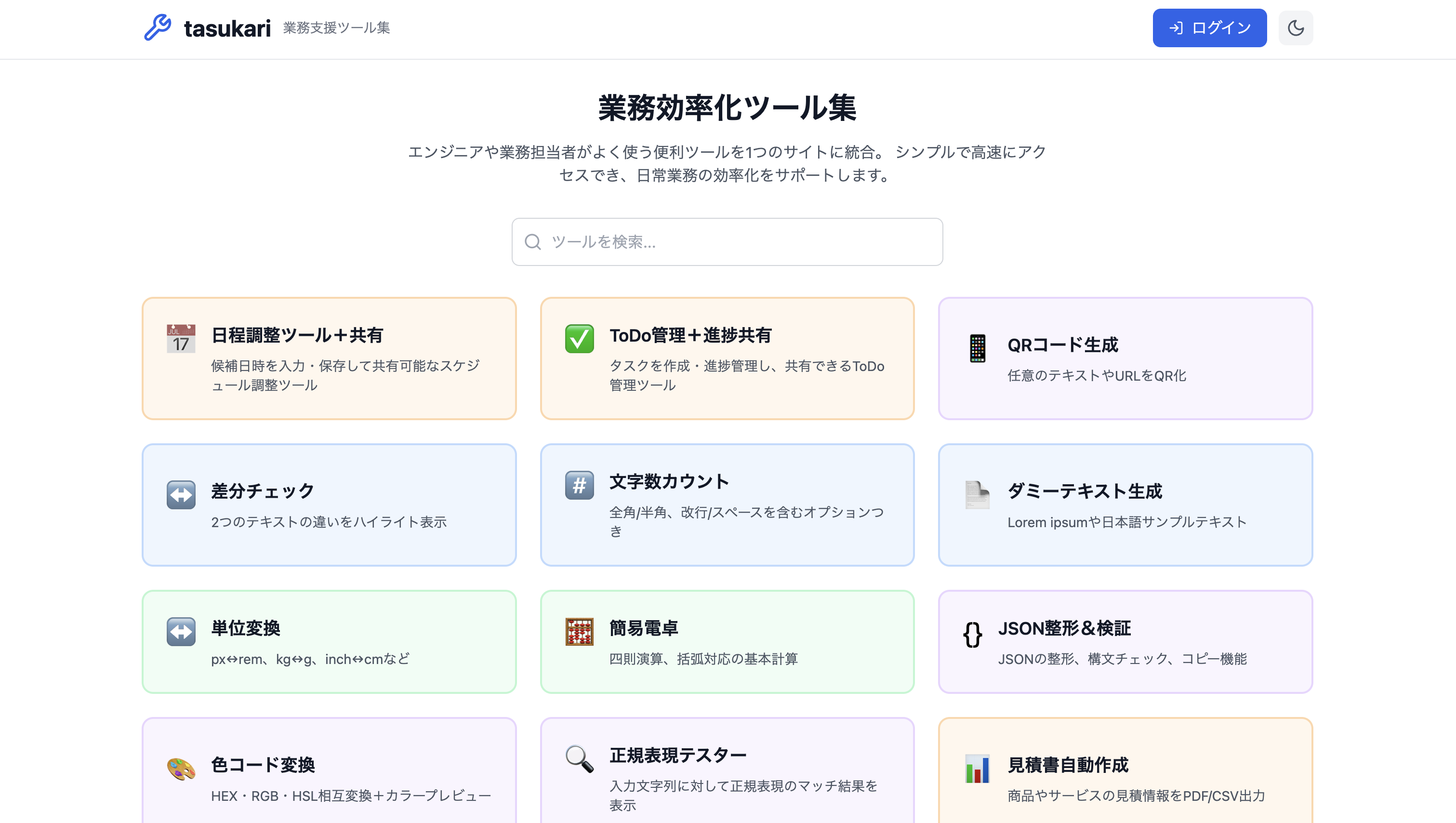Click the green checkmark ToDo icon
Viewport: 1456px width, 823px height.
click(x=579, y=339)
